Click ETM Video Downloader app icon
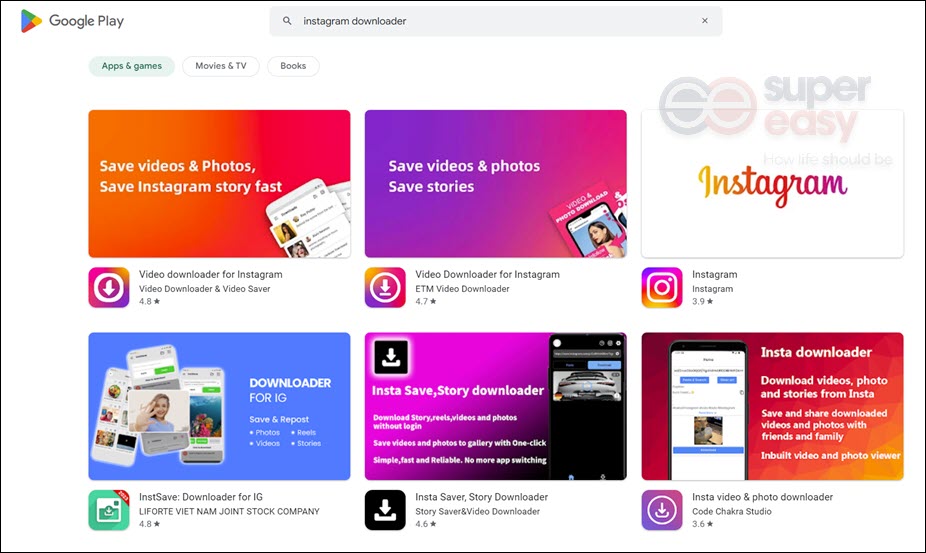 point(385,288)
